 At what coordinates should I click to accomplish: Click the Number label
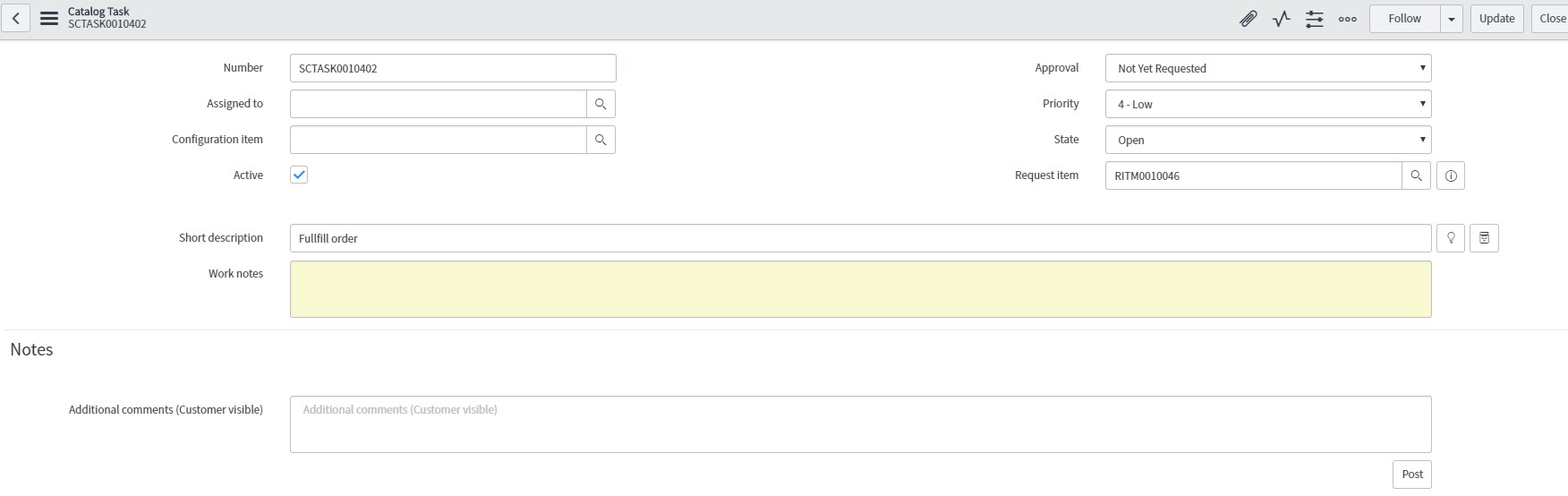click(243, 68)
